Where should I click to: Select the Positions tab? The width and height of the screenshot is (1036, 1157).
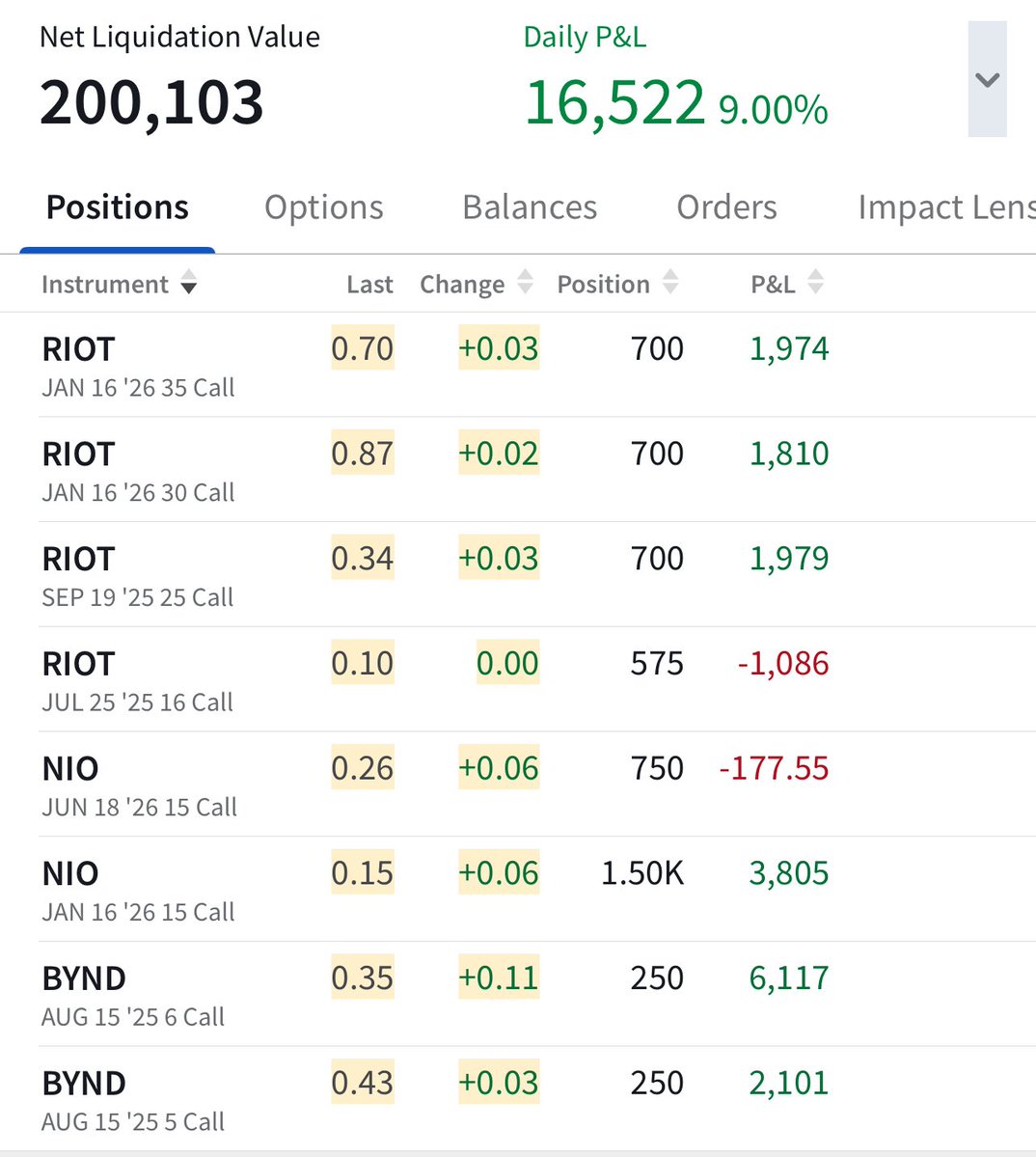(118, 207)
